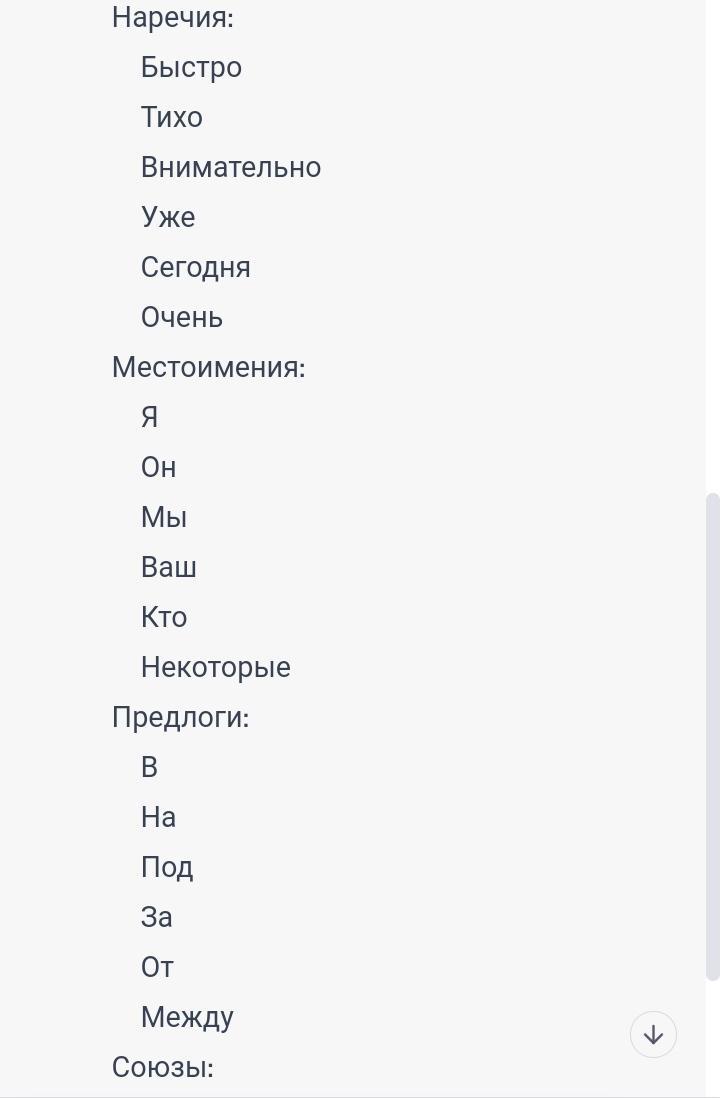Select the pronoun «Я»
Image resolution: width=720 pixels, height=1098 pixels.
(150, 418)
